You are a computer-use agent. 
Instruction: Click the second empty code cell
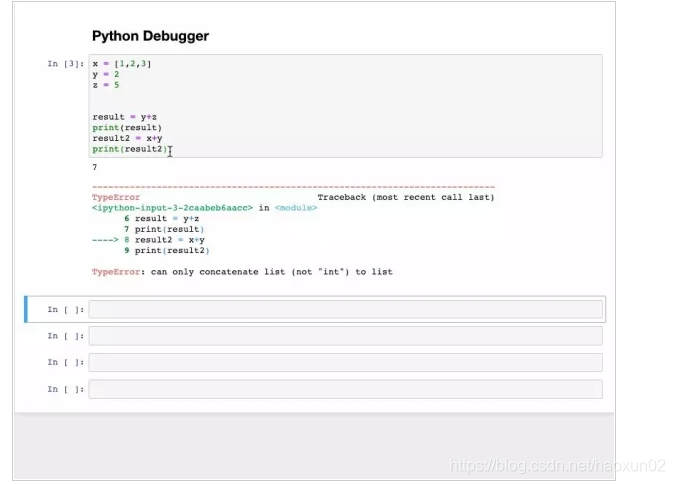click(x=345, y=336)
